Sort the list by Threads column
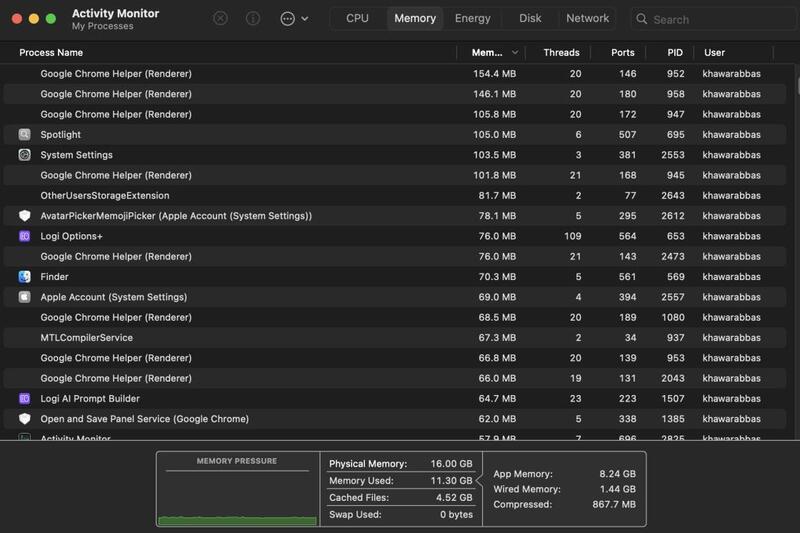Image resolution: width=800 pixels, height=533 pixels. [x=561, y=52]
